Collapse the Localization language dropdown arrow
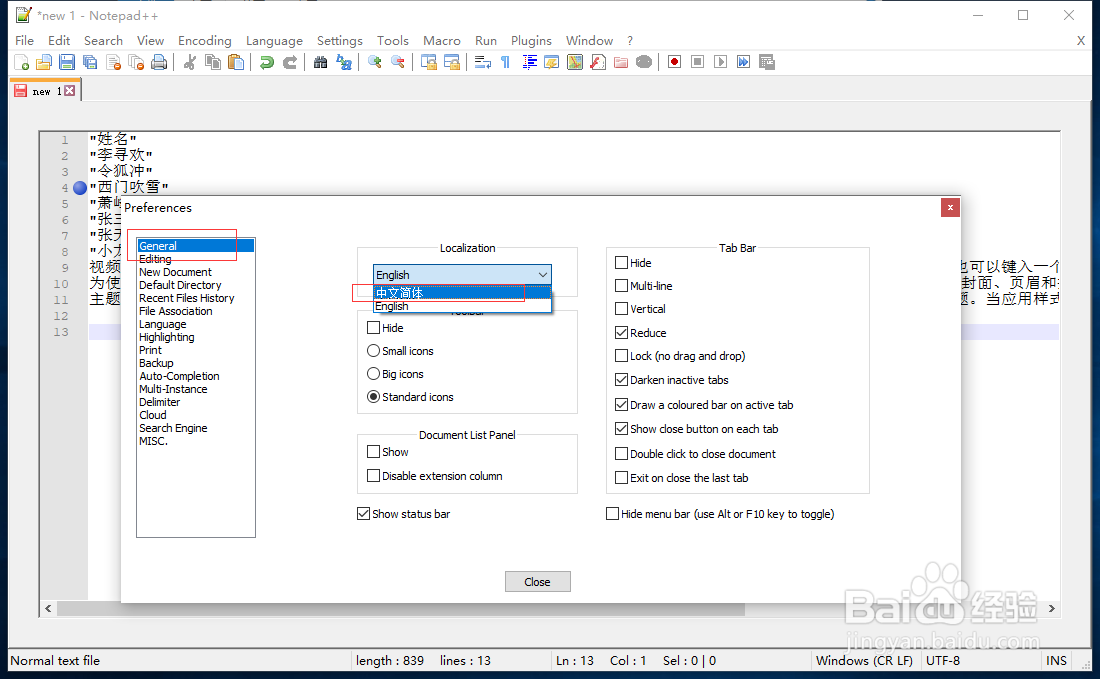 (x=542, y=275)
